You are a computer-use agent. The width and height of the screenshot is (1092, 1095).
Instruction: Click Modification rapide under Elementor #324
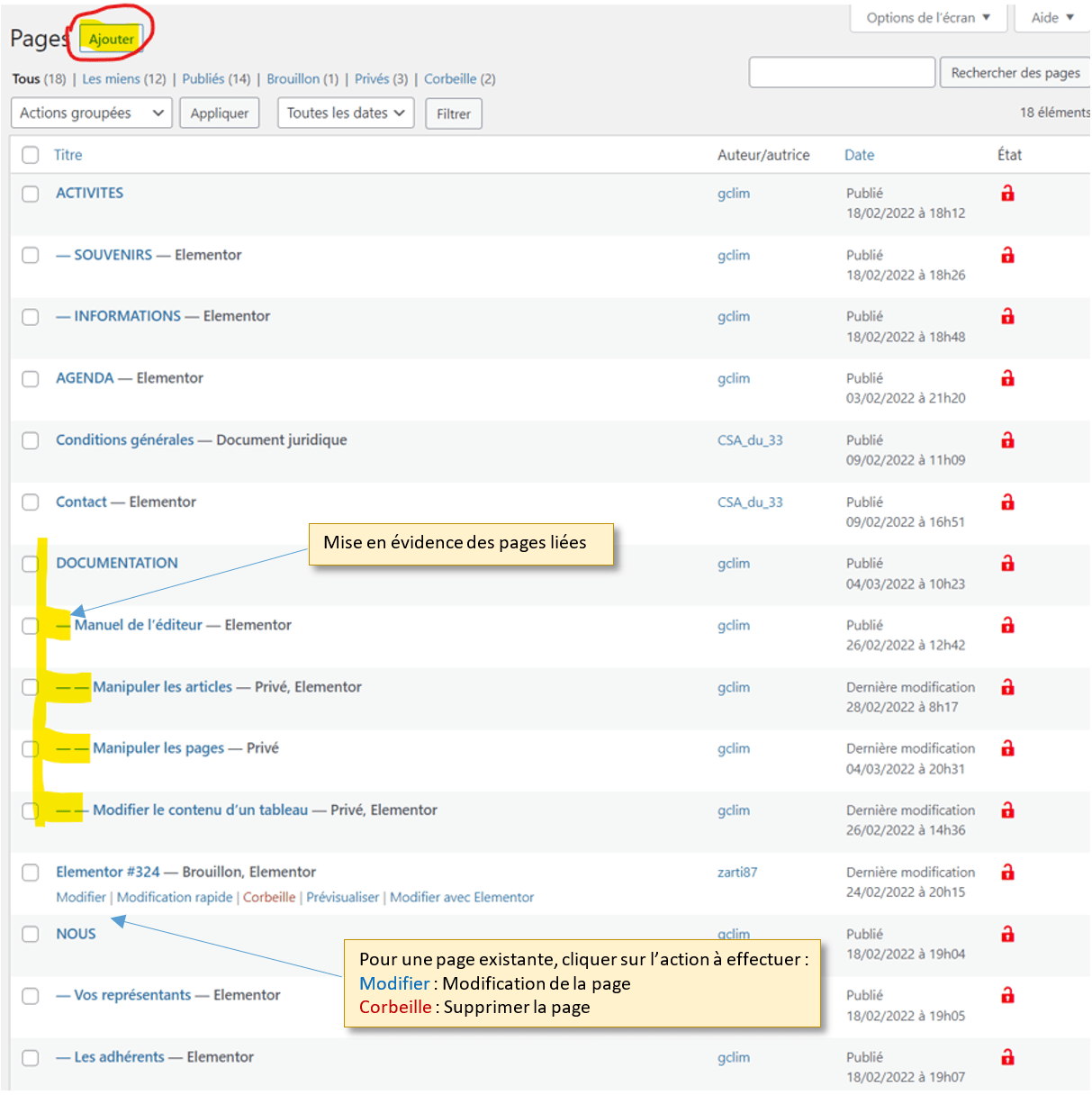tap(175, 897)
